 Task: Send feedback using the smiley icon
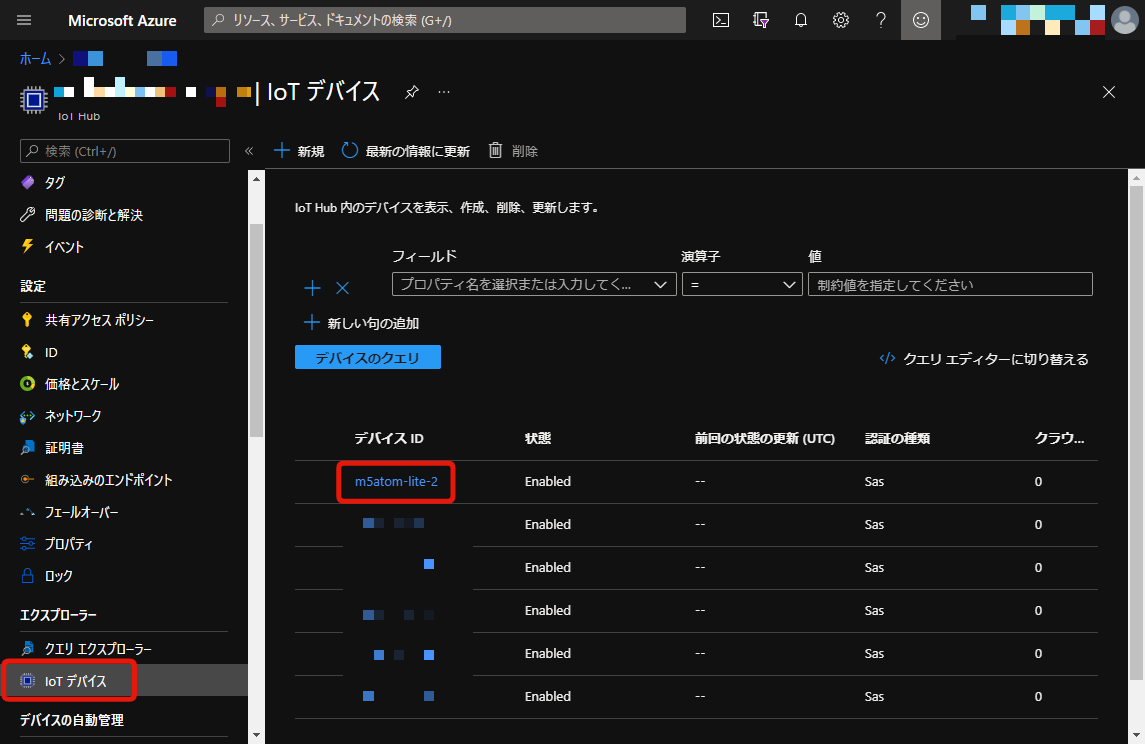pos(920,20)
